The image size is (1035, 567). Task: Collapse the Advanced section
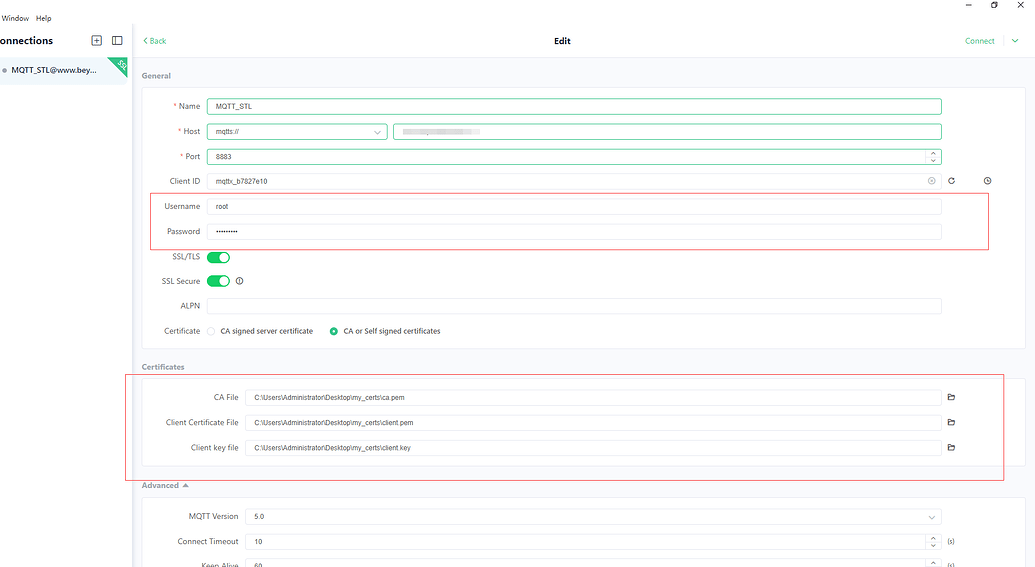click(165, 485)
